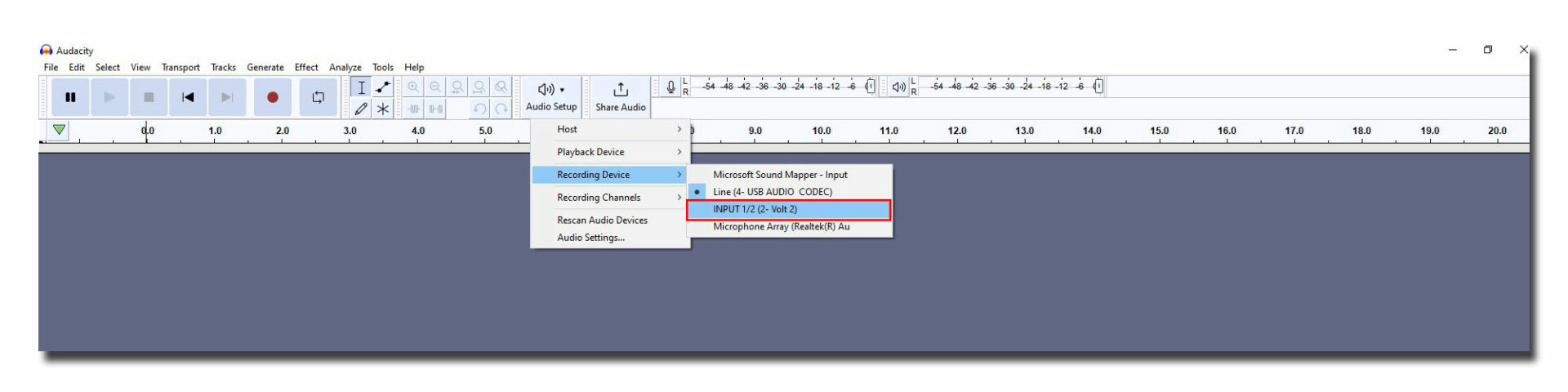Open the File menu
This screenshot has width=1568, height=392.
(51, 67)
